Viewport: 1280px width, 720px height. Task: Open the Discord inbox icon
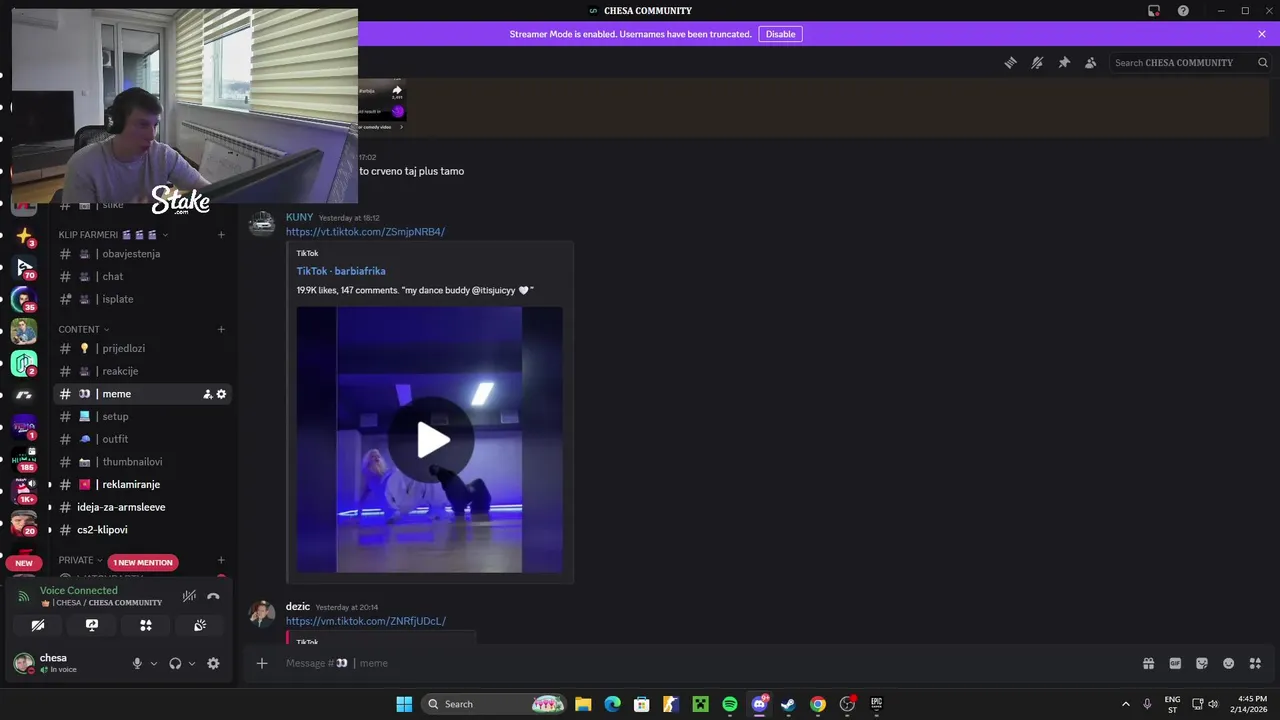coord(1154,11)
